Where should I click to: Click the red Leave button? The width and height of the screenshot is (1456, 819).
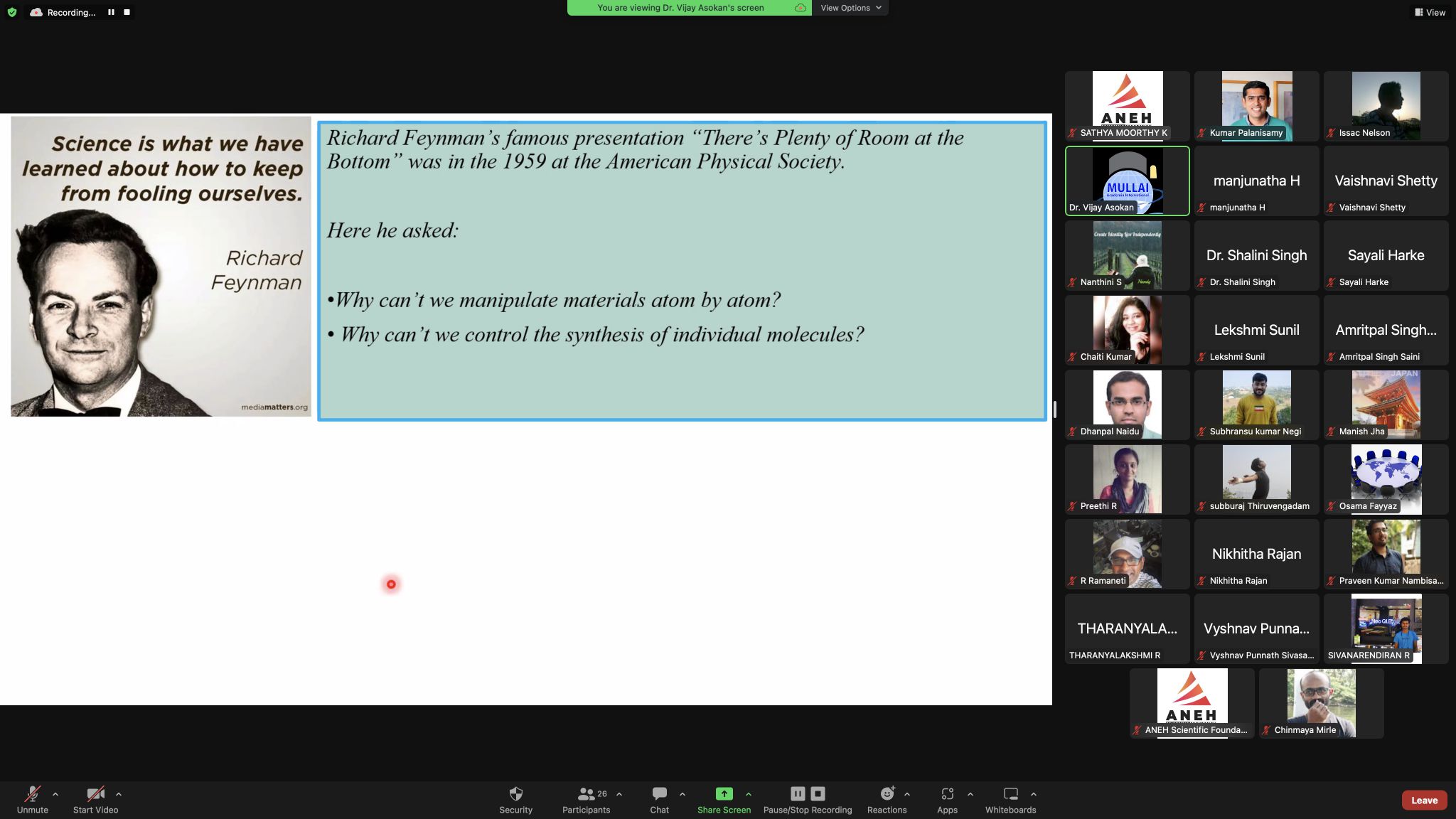[1424, 800]
